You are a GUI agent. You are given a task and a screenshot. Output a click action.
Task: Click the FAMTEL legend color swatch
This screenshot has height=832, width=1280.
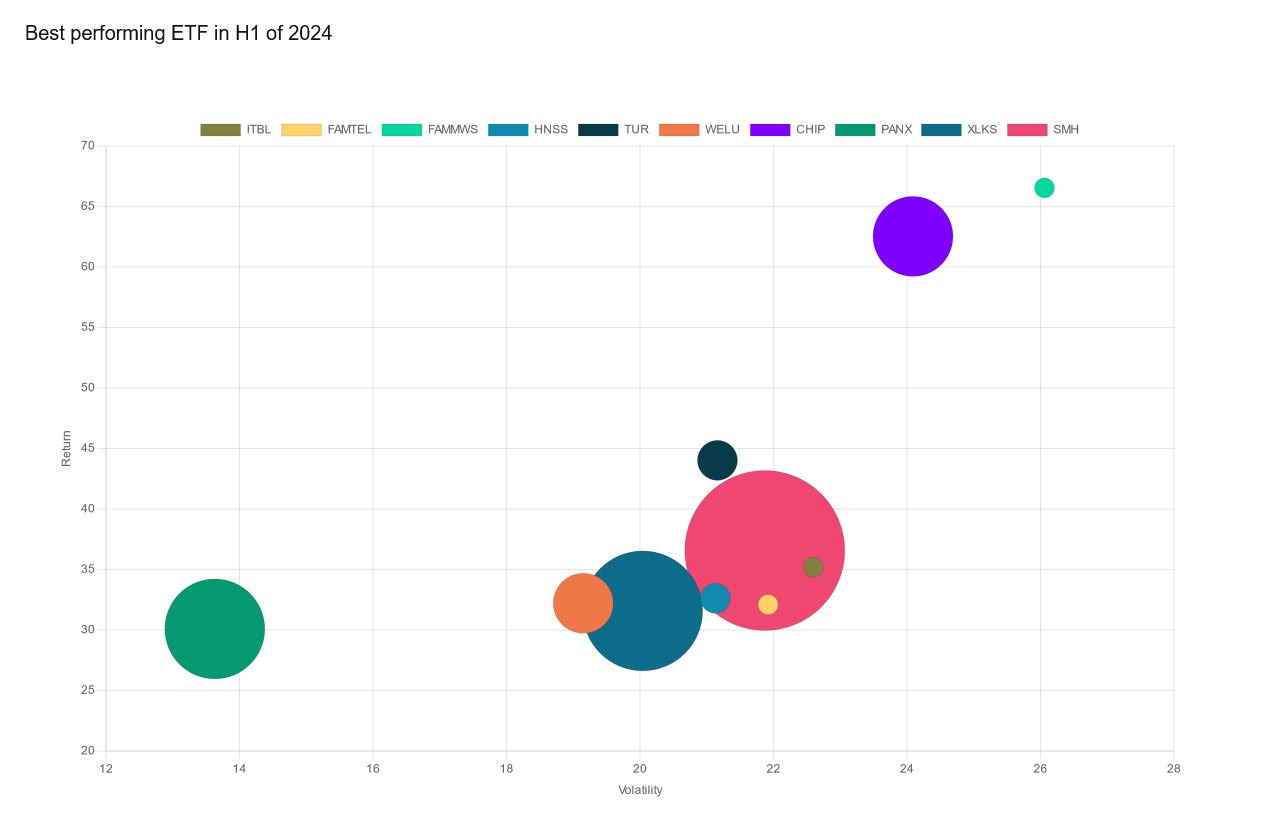coord(301,130)
